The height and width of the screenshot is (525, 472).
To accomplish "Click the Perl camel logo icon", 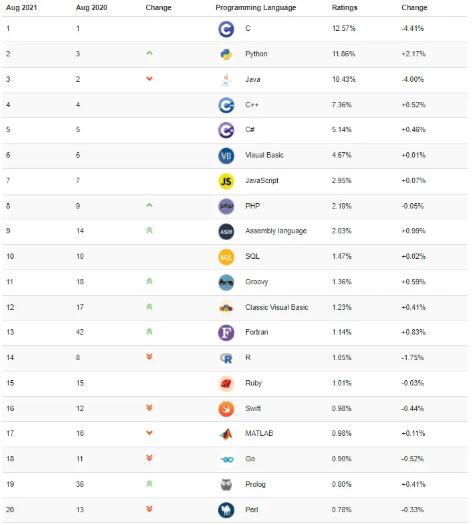I will [226, 510].
